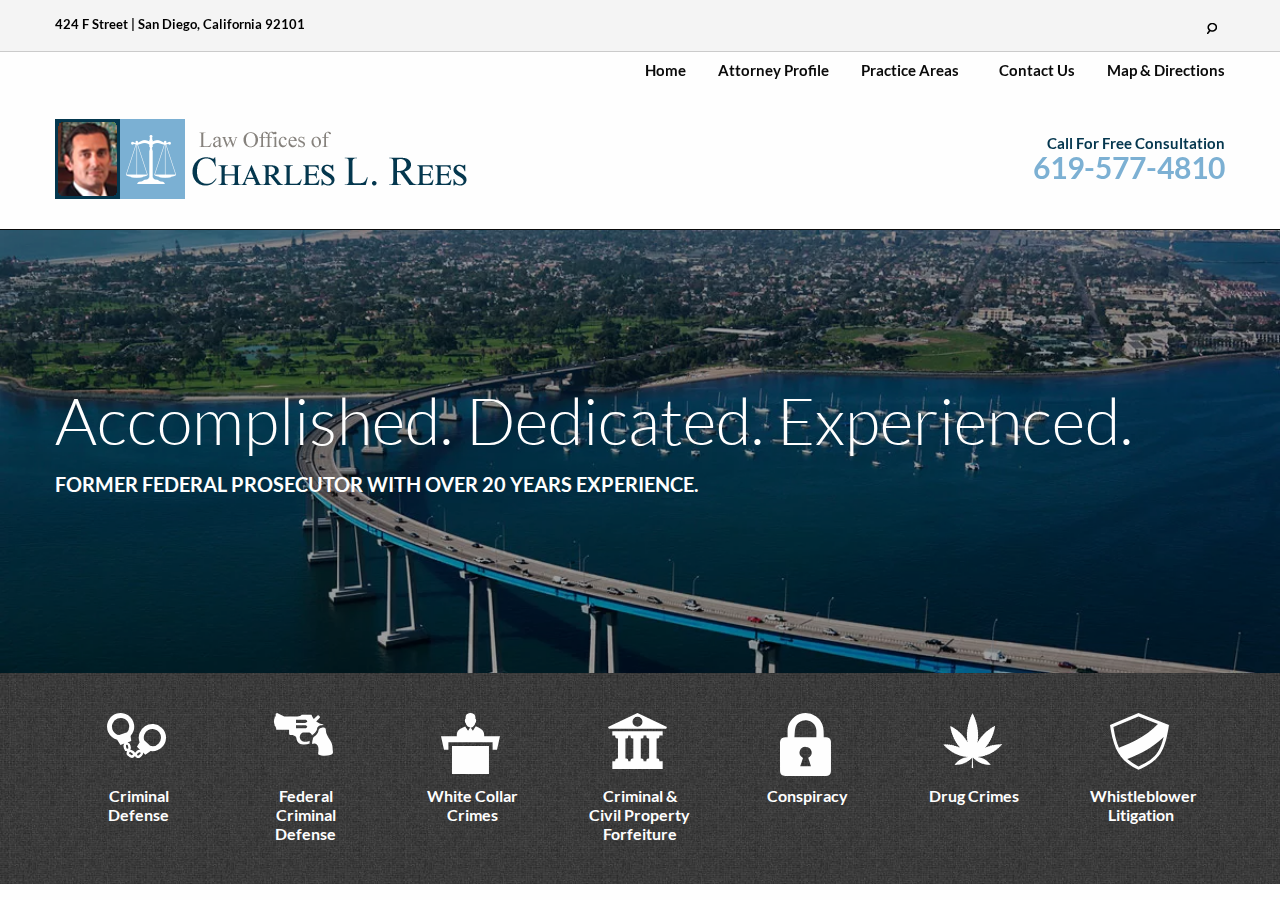The width and height of the screenshot is (1280, 900).
Task: Open Criminal & Civil Property Forfeiture link
Action: (639, 815)
